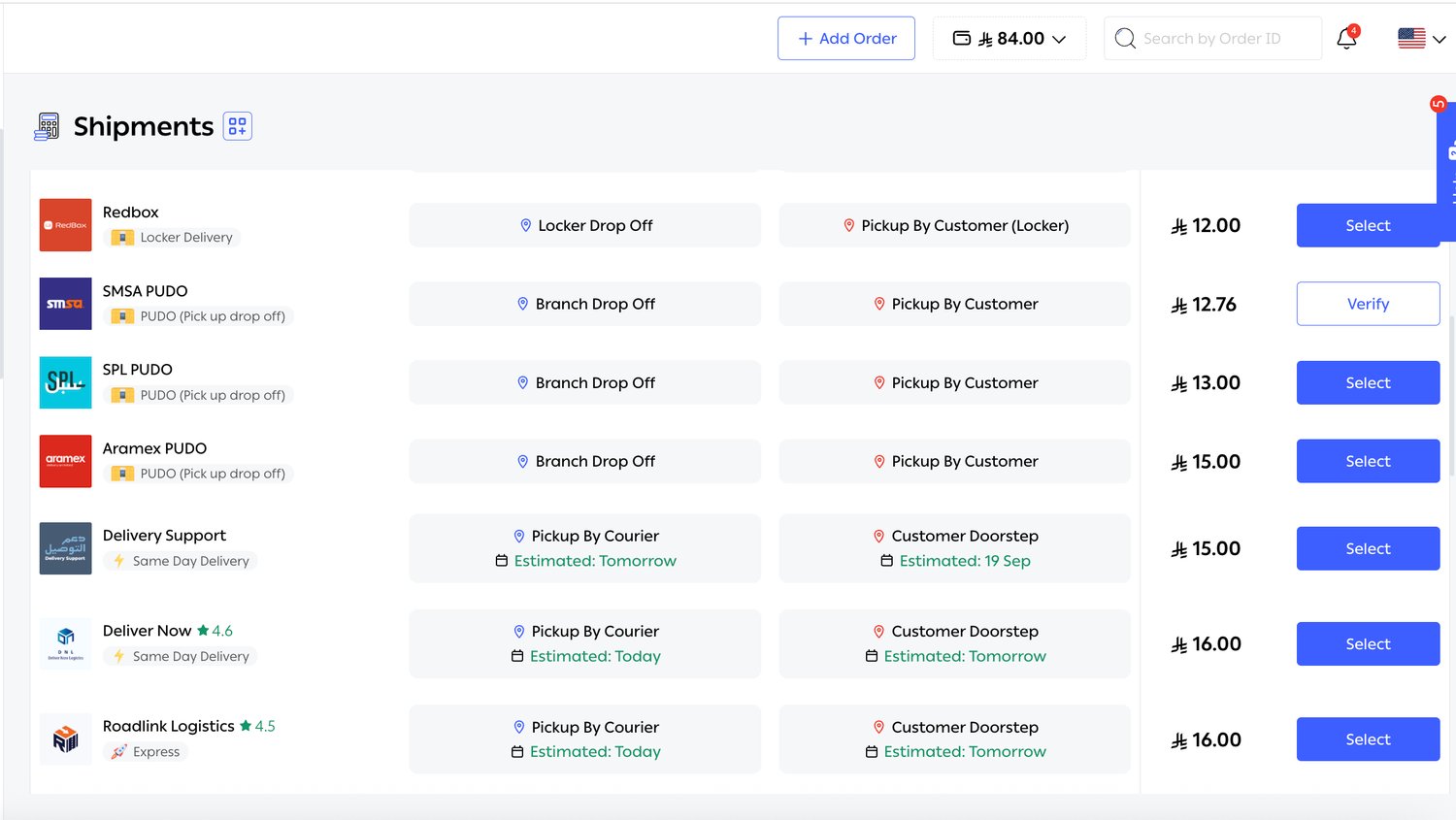Image resolution: width=1456 pixels, height=820 pixels.
Task: Click the 4.5 star rating of Roadlink Logistics
Action: [x=257, y=726]
